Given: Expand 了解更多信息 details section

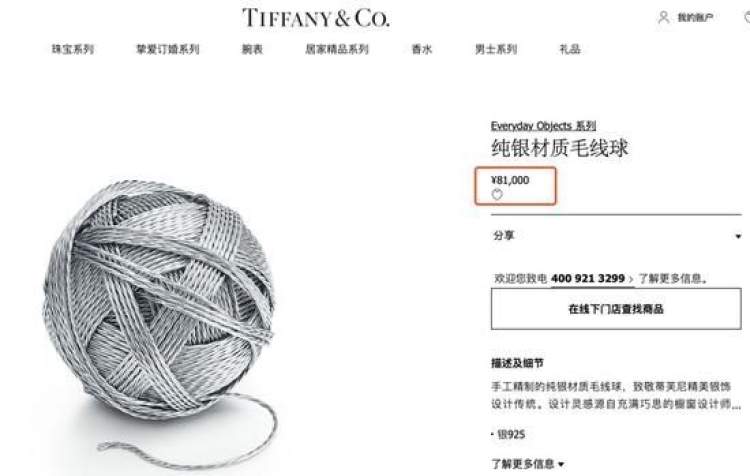Looking at the screenshot, I should click(527, 464).
